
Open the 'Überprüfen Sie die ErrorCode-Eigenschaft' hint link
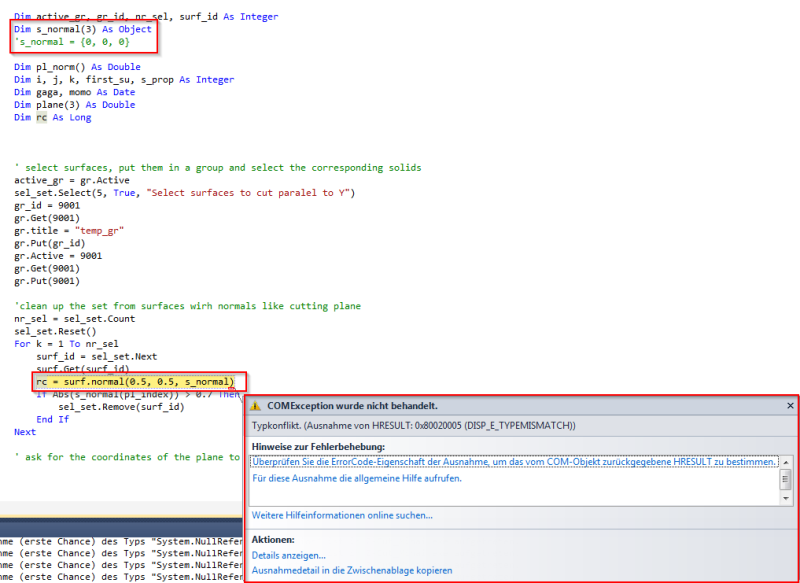(x=514, y=462)
